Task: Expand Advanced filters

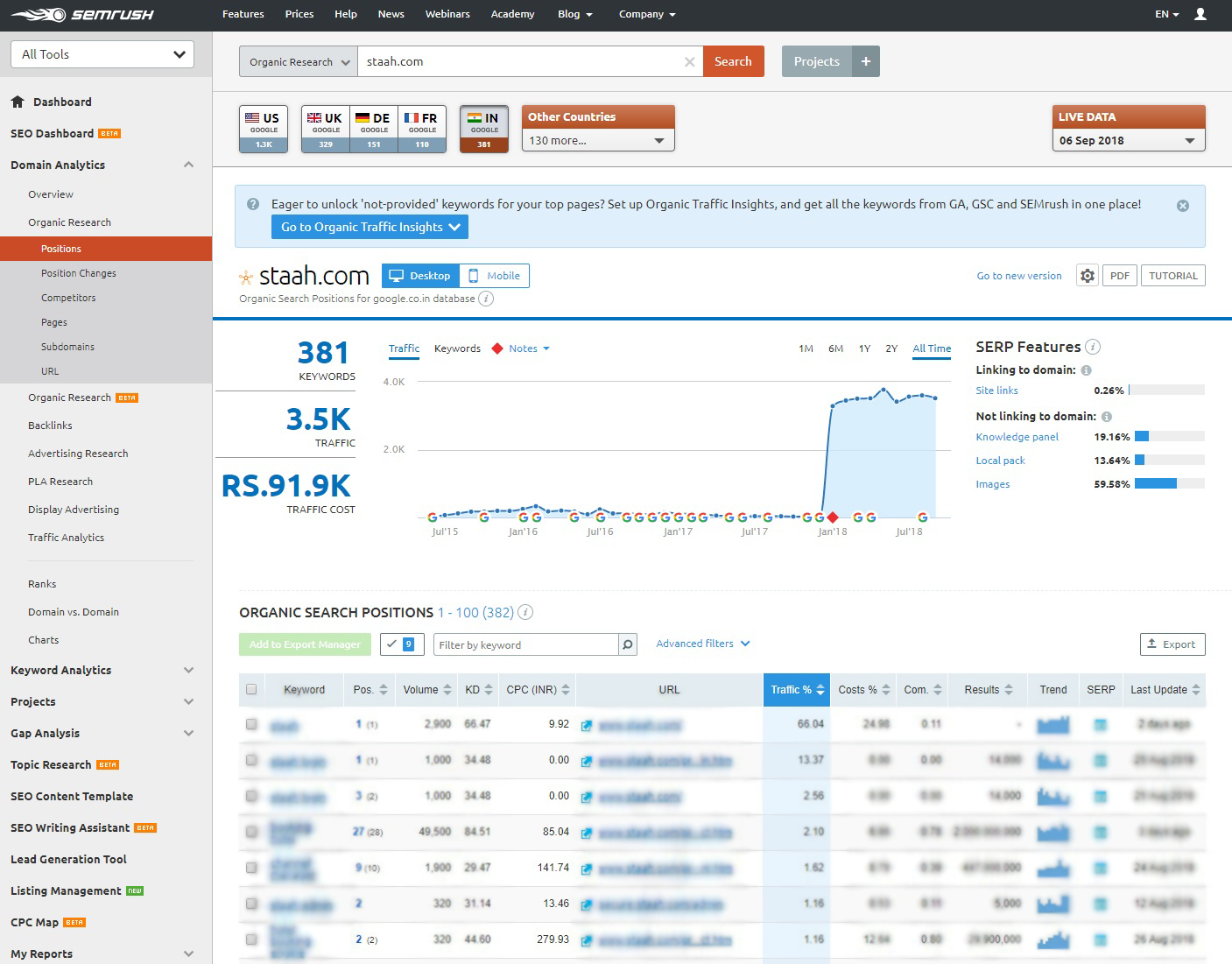Action: [703, 644]
